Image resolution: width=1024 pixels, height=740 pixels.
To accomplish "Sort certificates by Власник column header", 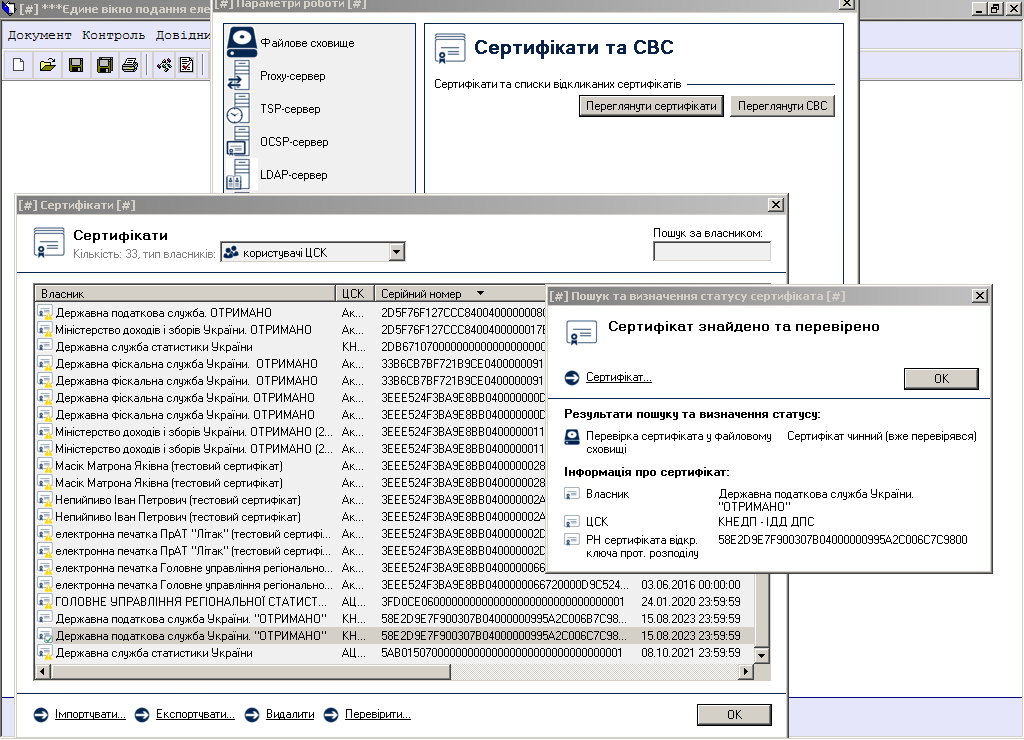I will pyautogui.click(x=185, y=294).
